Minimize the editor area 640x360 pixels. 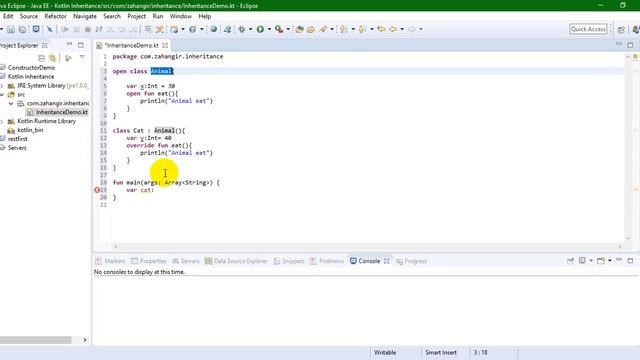[x=619, y=44]
